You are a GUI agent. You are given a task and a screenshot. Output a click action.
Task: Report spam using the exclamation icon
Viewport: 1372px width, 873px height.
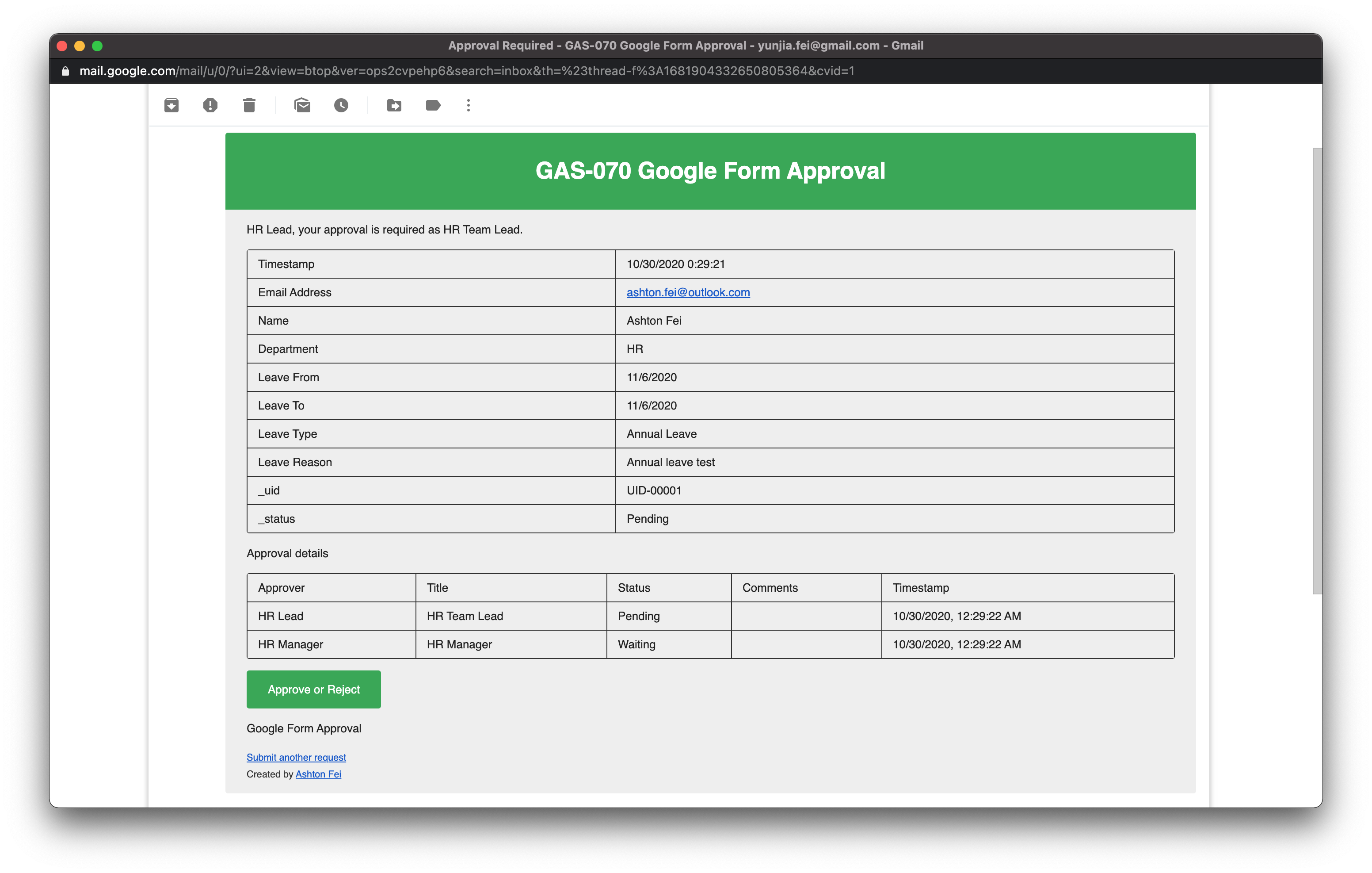[210, 106]
